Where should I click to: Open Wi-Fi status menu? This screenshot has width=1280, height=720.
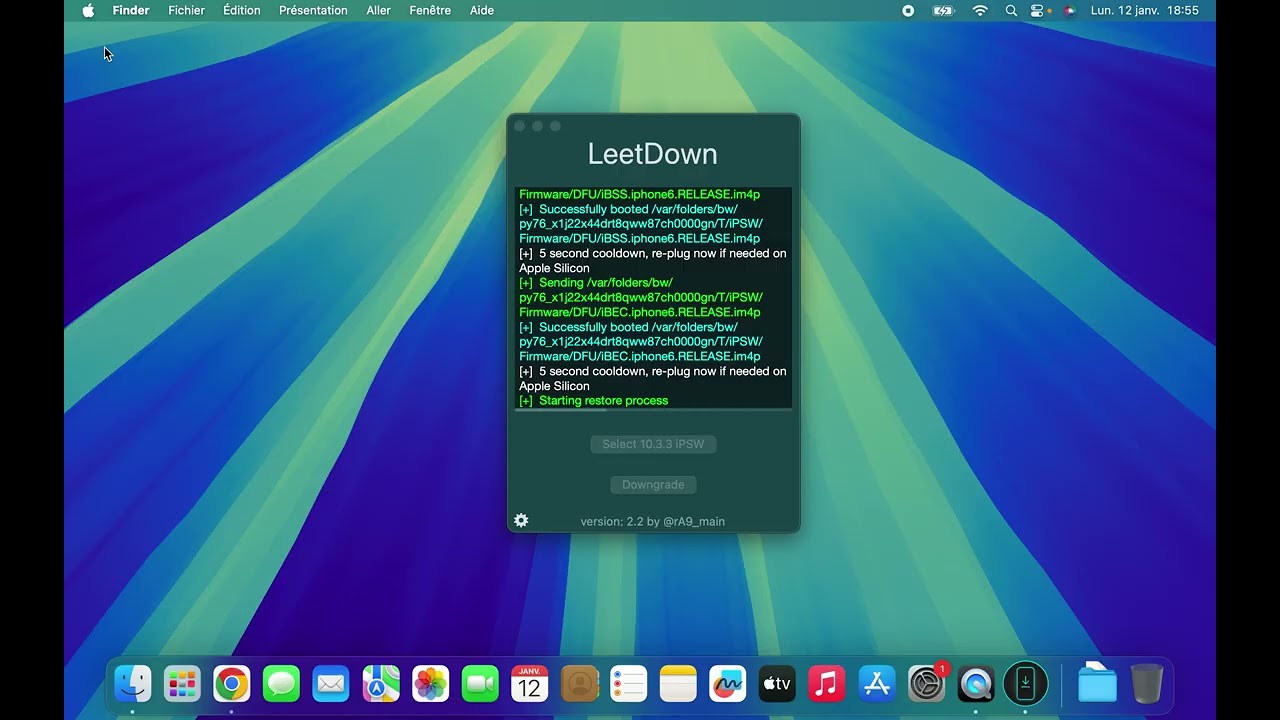980,10
